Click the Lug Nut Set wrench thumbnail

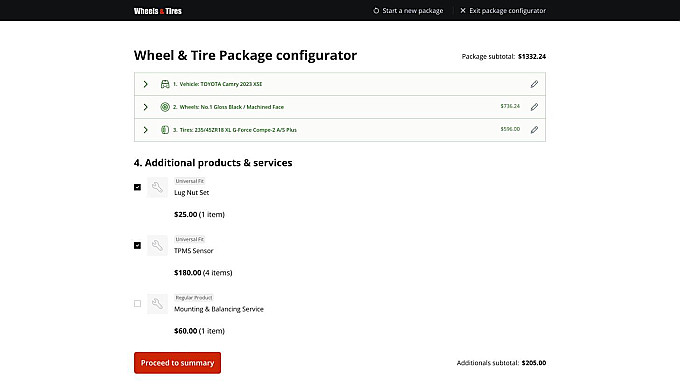(157, 187)
